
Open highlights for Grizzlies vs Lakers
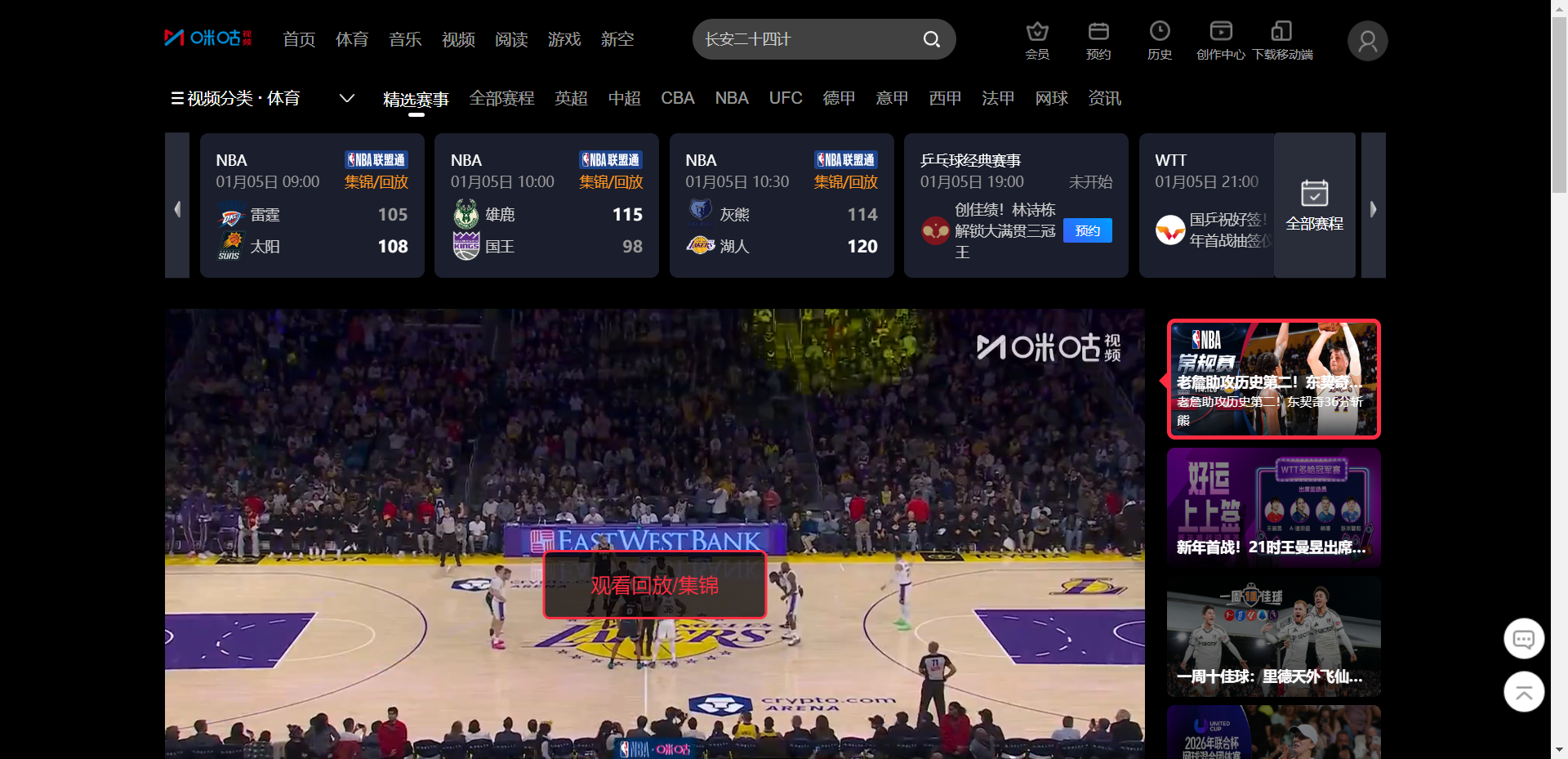tap(845, 182)
